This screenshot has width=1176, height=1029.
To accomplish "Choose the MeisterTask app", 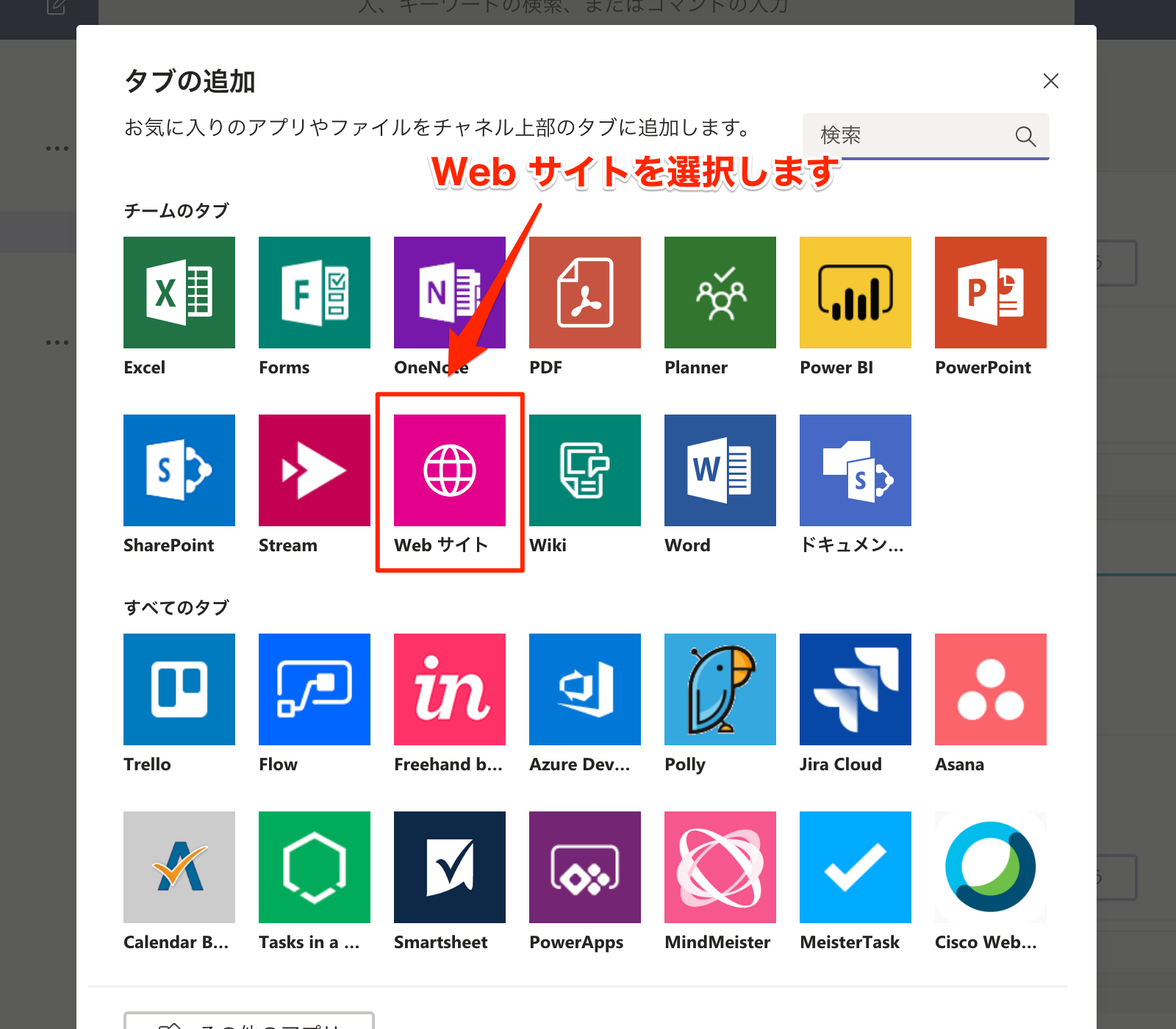I will [856, 867].
